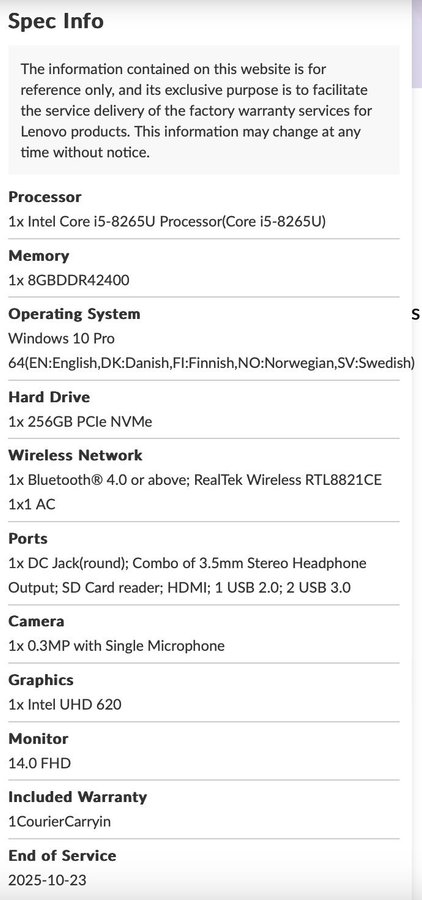422x900 pixels.
Task: Select the Hard Drive label
Action: [x=49, y=397]
